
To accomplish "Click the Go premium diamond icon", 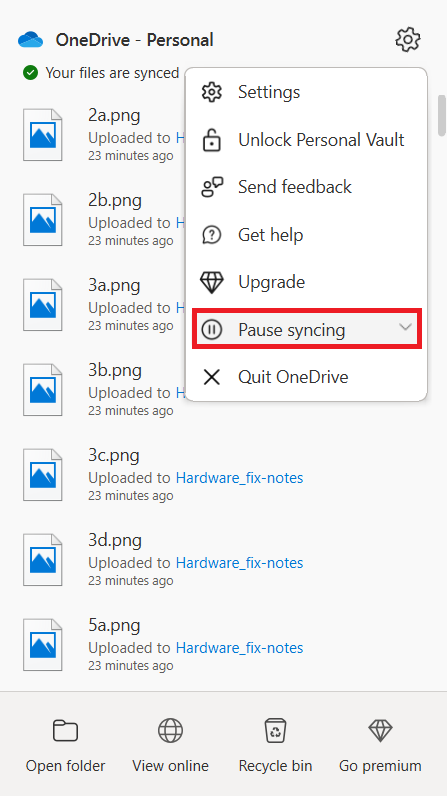I will click(x=380, y=731).
